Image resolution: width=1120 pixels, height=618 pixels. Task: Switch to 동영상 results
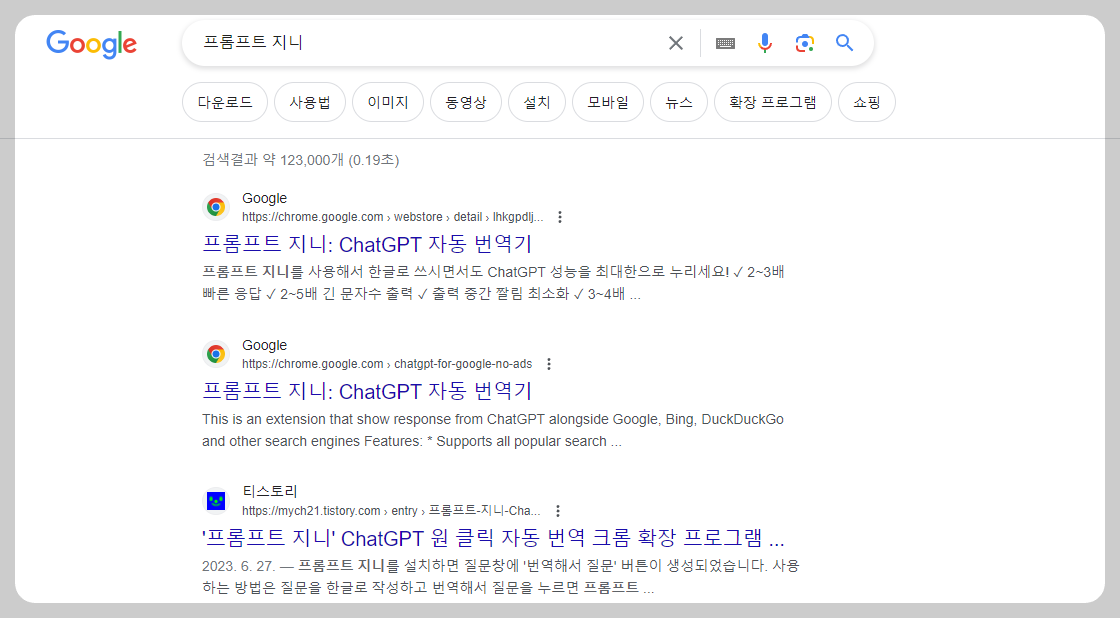[466, 102]
